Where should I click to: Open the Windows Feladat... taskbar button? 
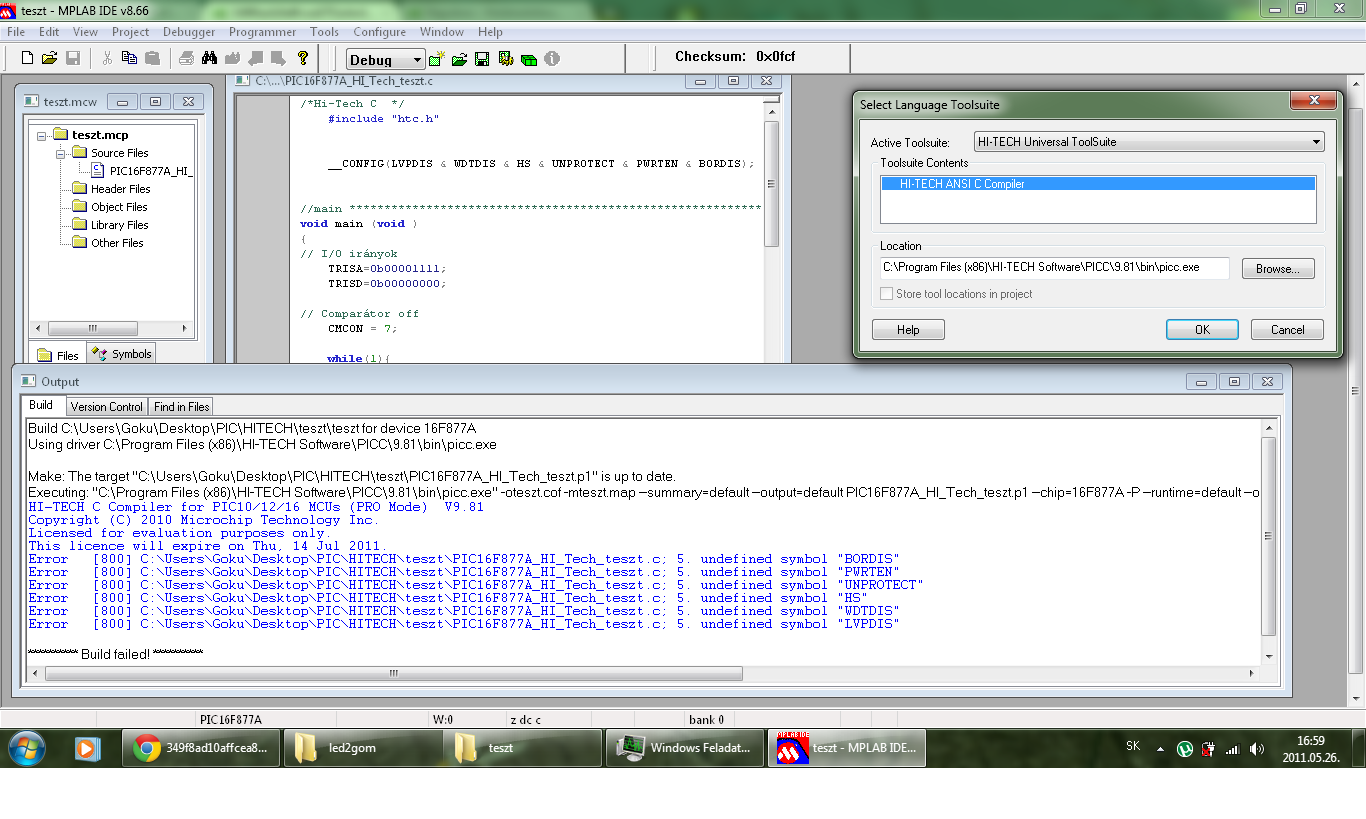coord(685,748)
